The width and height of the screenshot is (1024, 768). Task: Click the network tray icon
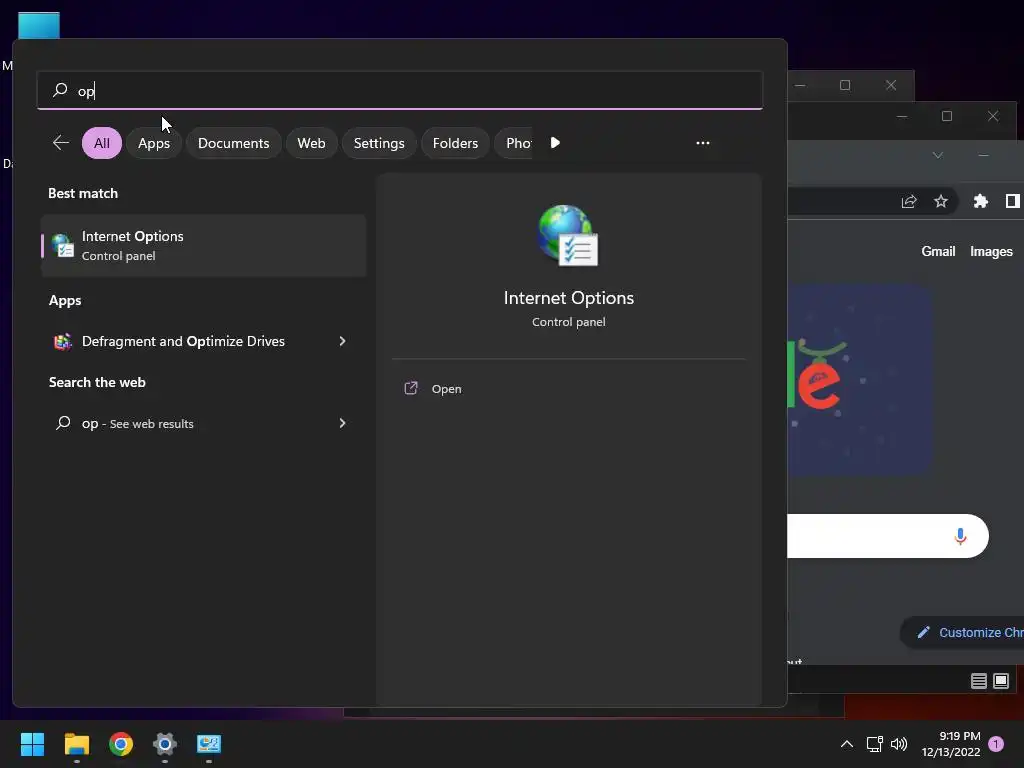[x=874, y=744]
